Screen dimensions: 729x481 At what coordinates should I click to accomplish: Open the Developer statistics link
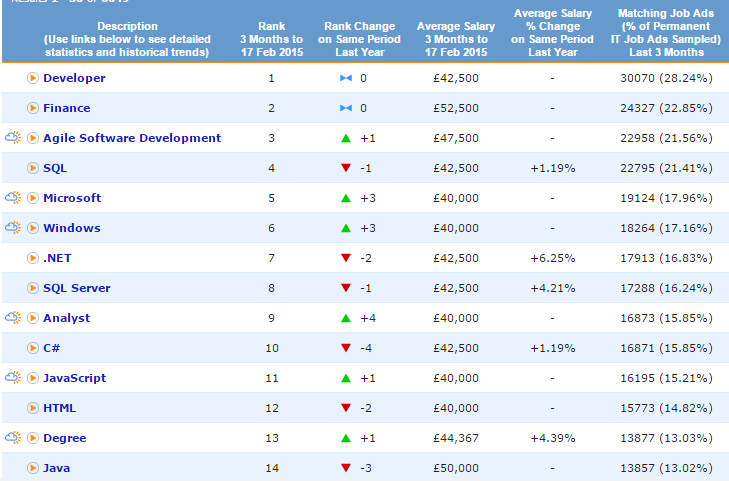pos(74,78)
